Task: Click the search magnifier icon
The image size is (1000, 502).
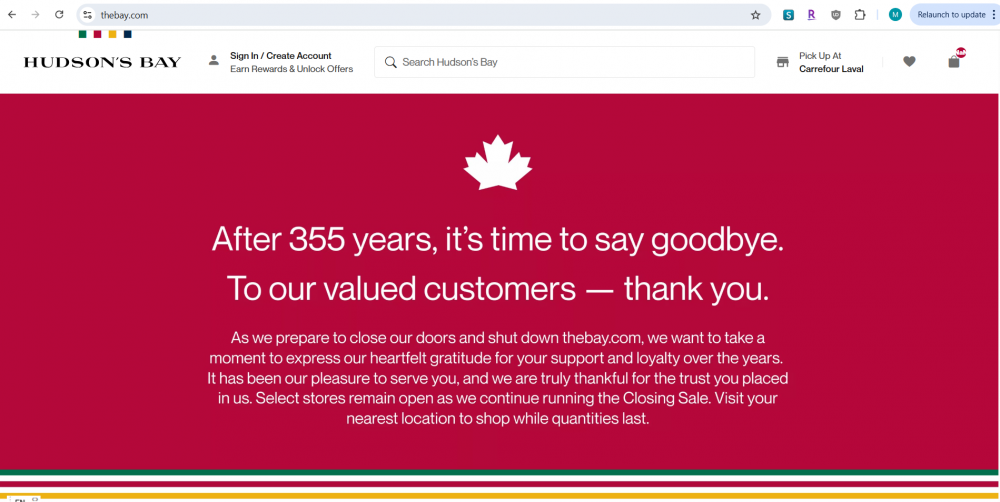Action: 390,62
